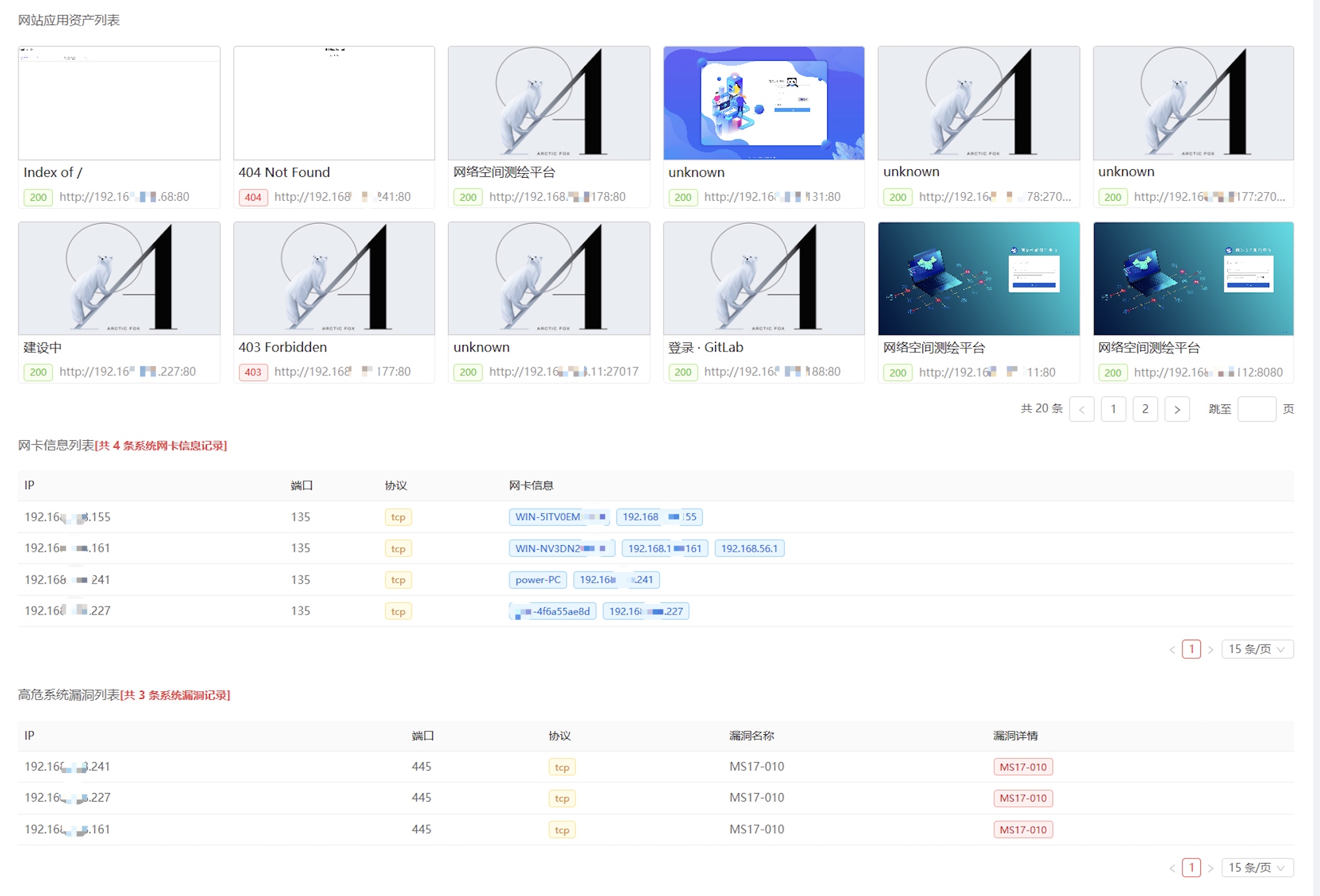Open the 404 Not Found site thumbnail
This screenshot has height=896, width=1320.
(334, 103)
